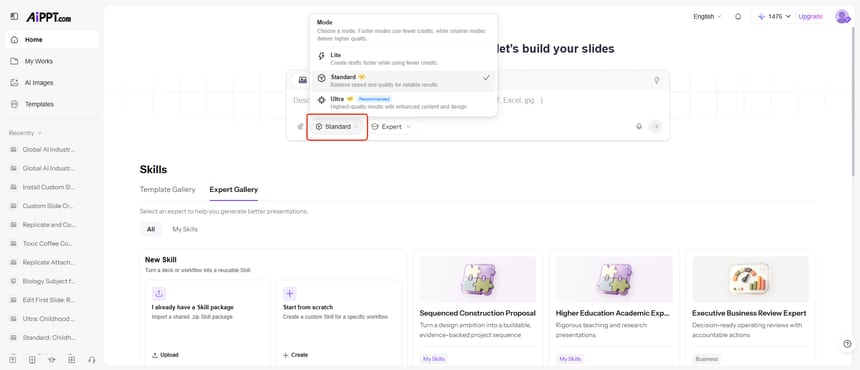860x370 pixels.
Task: Click the Business tag on Executive Review
Action: pos(706,359)
